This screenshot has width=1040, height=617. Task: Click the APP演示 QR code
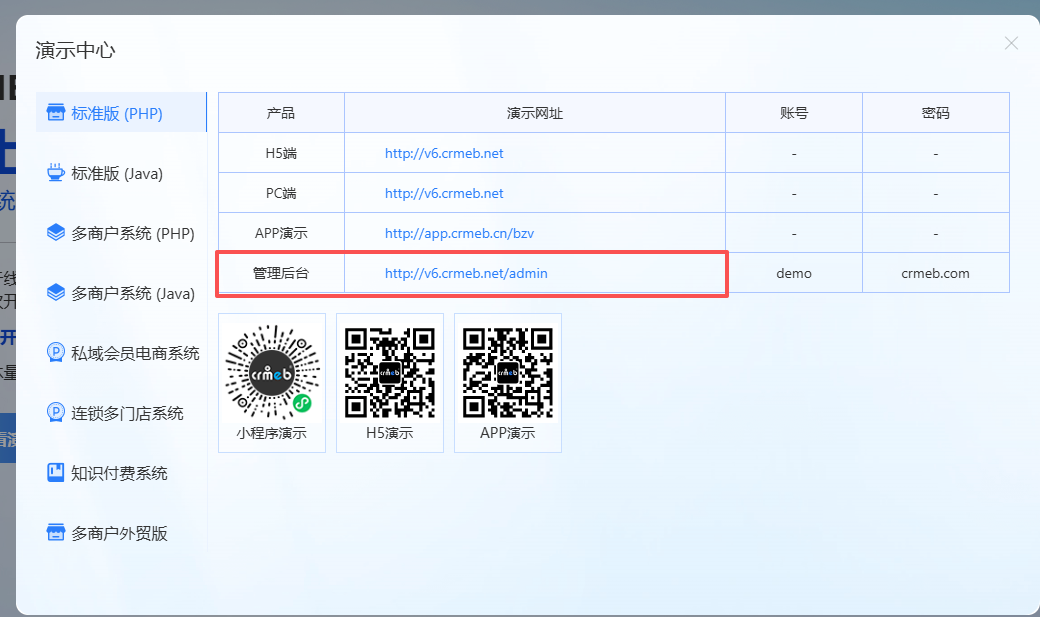pos(508,372)
